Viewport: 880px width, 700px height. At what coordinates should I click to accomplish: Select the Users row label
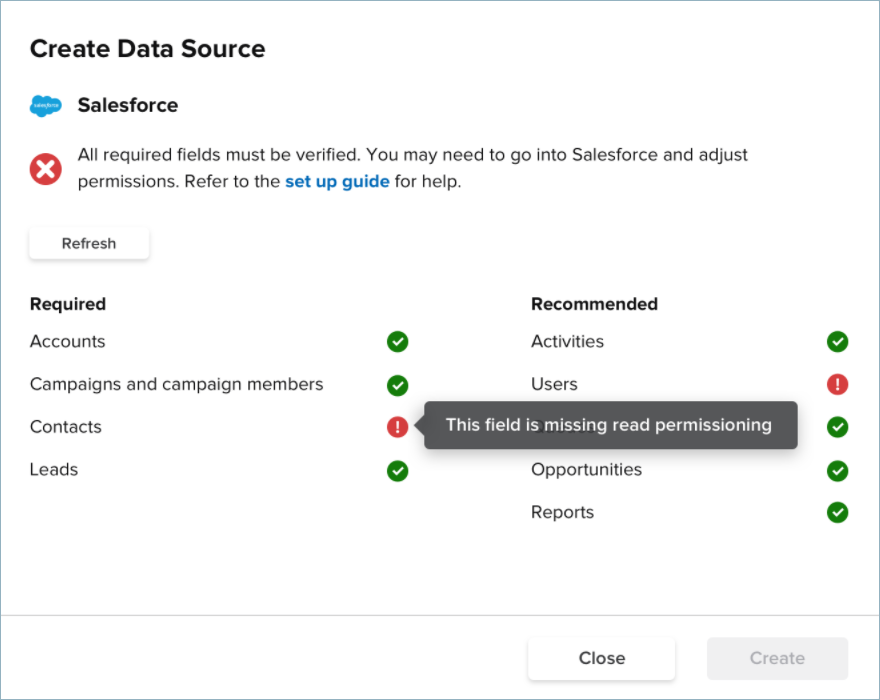554,384
